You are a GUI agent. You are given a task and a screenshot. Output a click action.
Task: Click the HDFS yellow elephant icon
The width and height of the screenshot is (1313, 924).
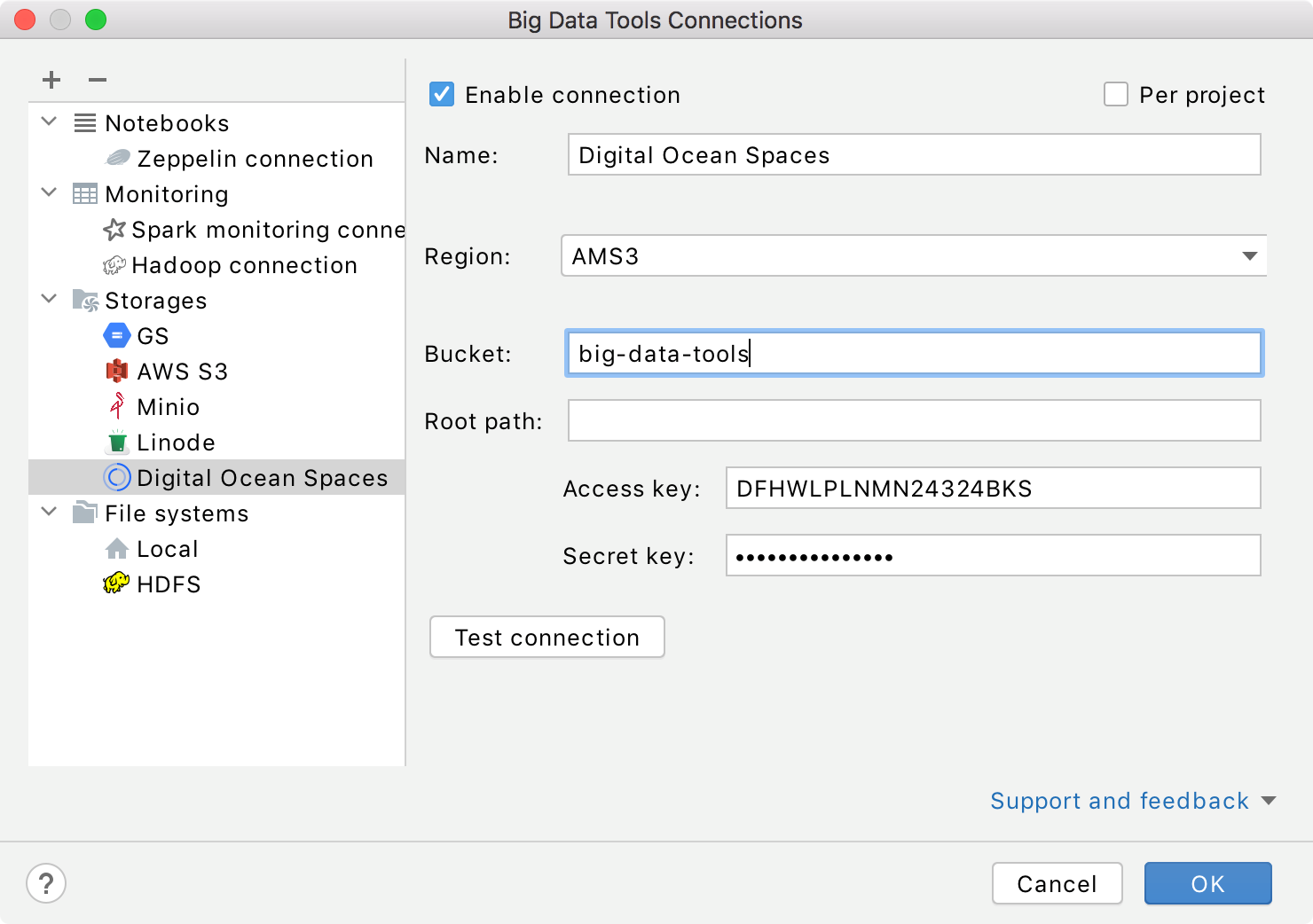click(116, 583)
